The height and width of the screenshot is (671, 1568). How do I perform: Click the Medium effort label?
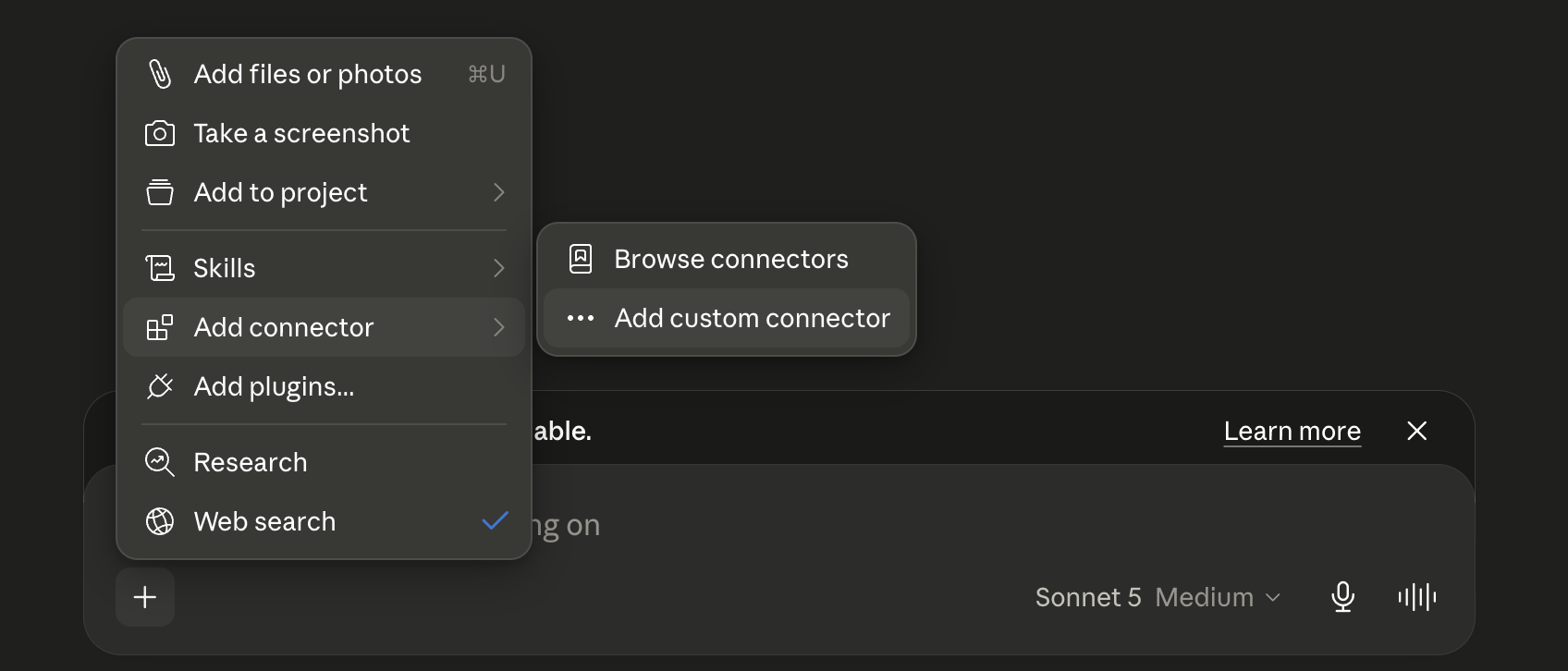tap(1204, 597)
